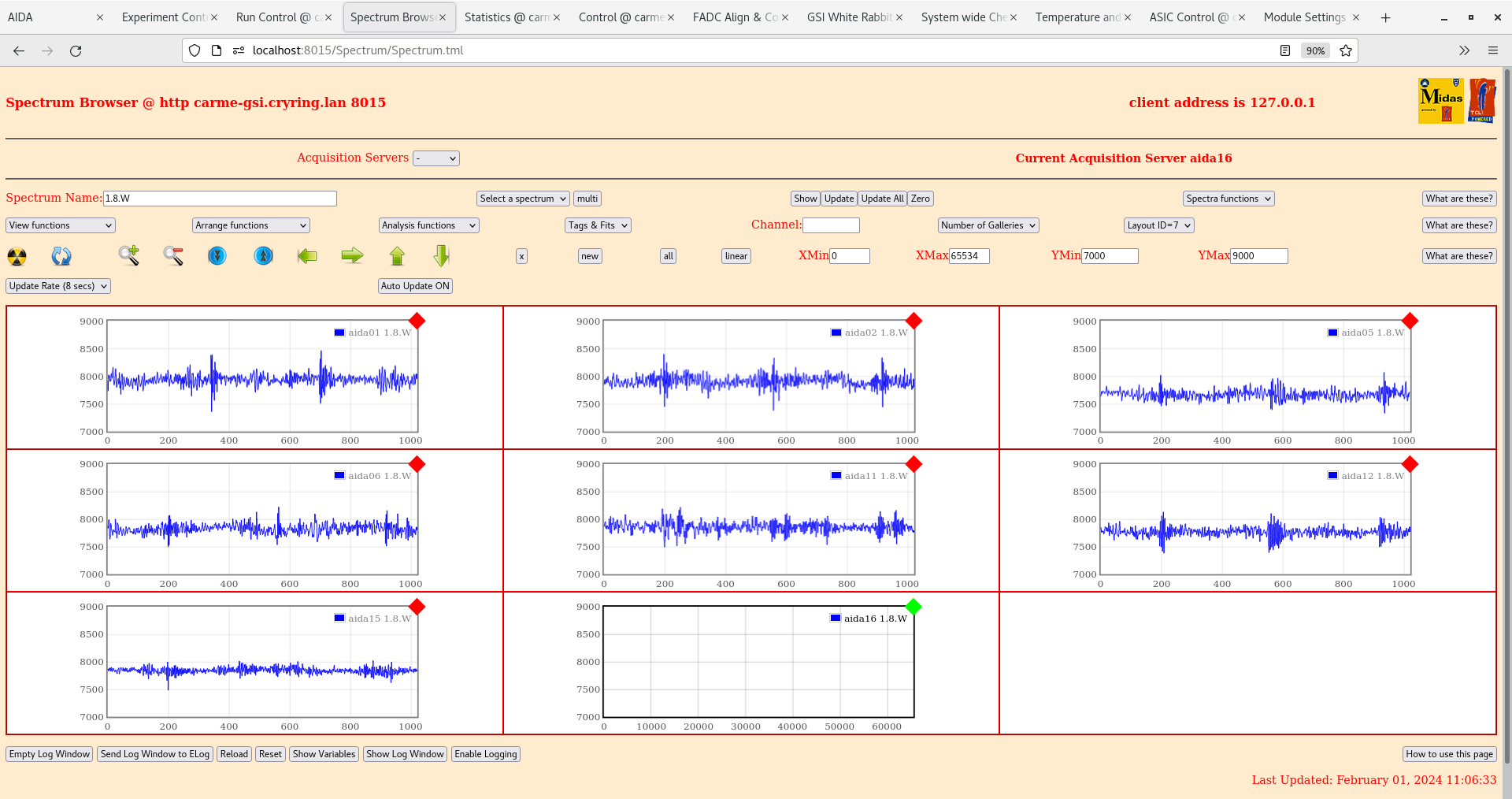This screenshot has height=799, width=1512.
Task: Open the Select a spectrum dropdown
Action: click(x=522, y=198)
